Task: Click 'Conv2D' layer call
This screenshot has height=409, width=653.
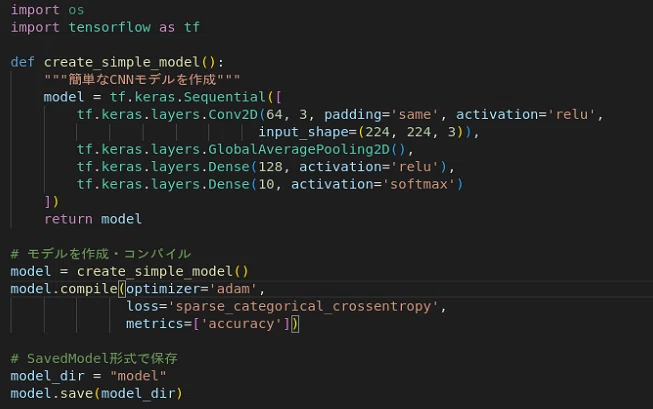Action: (x=233, y=114)
